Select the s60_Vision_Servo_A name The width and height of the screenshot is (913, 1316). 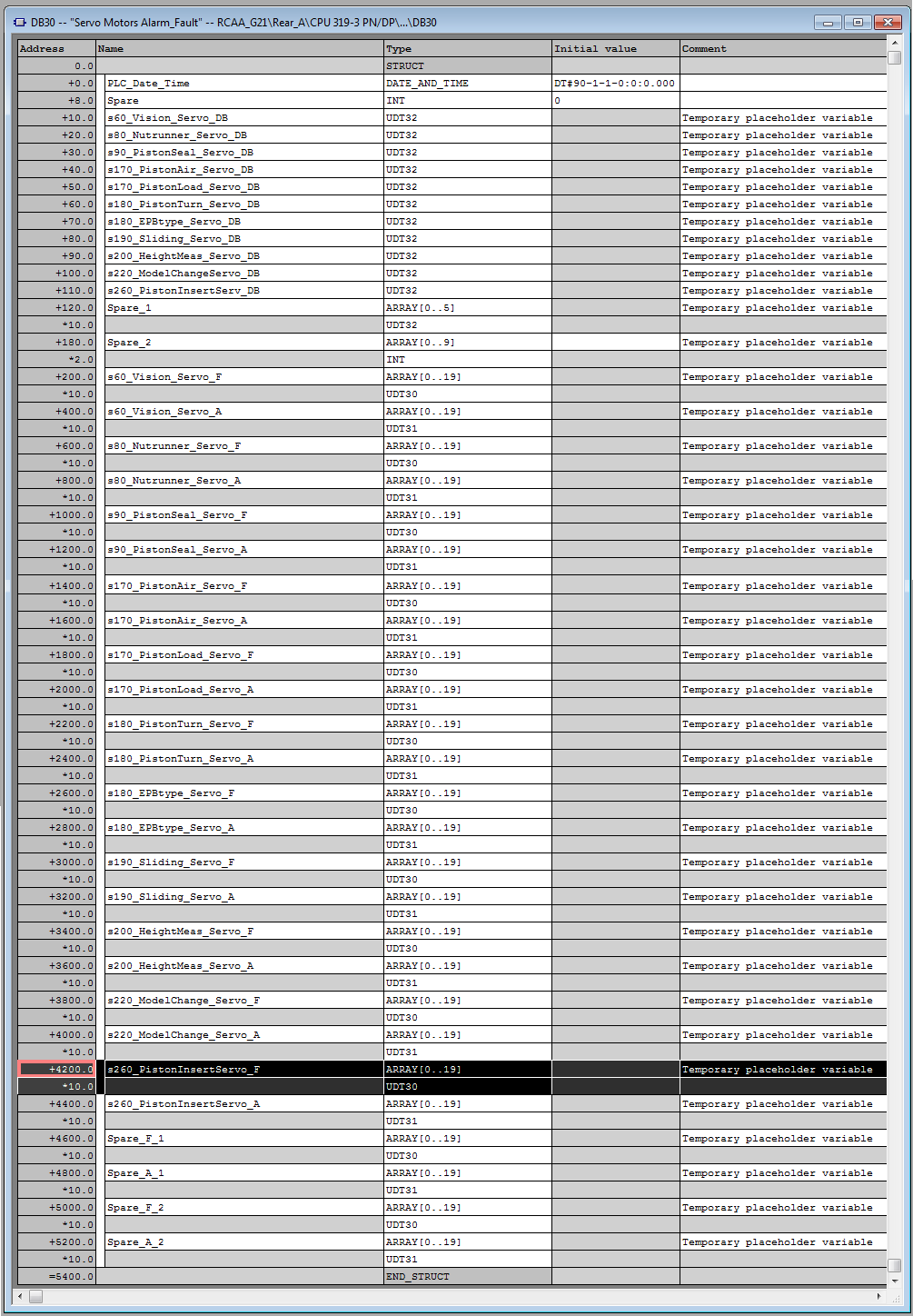pos(244,412)
